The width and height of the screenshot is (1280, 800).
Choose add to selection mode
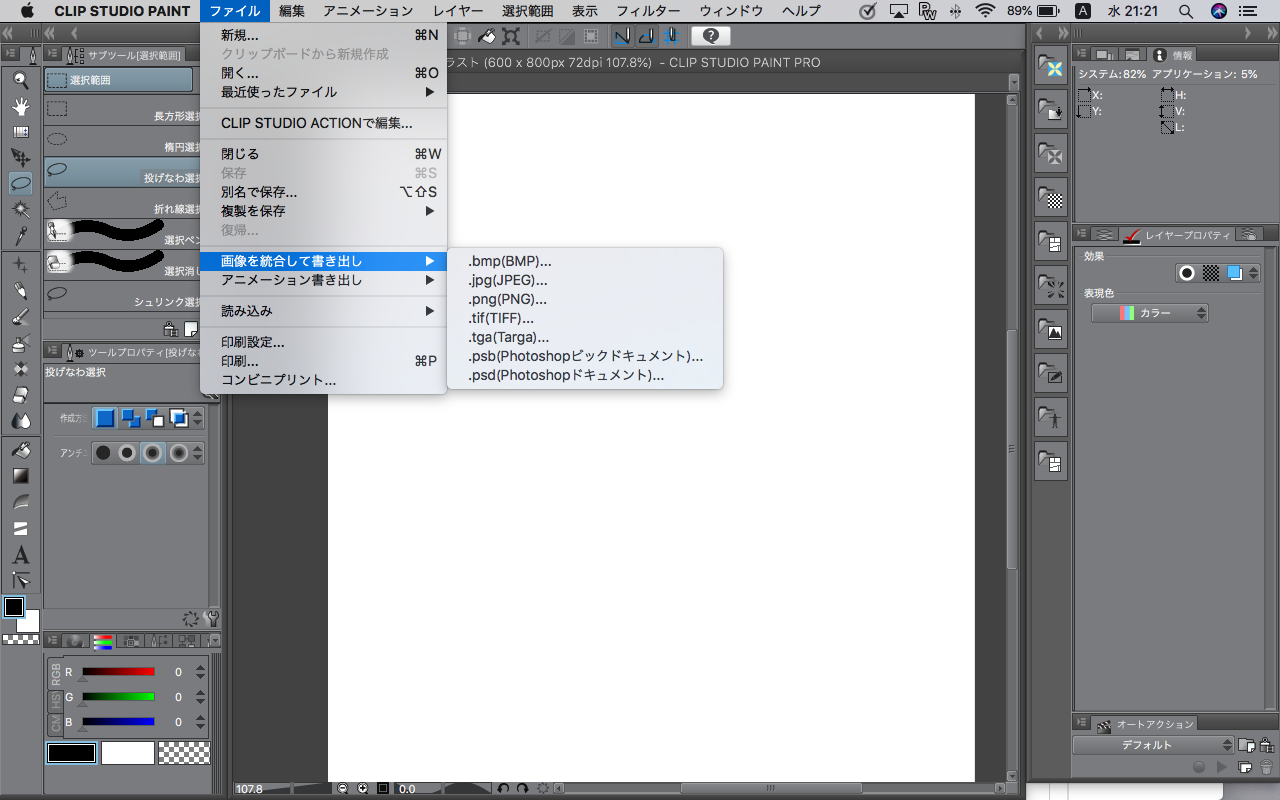[x=130, y=418]
